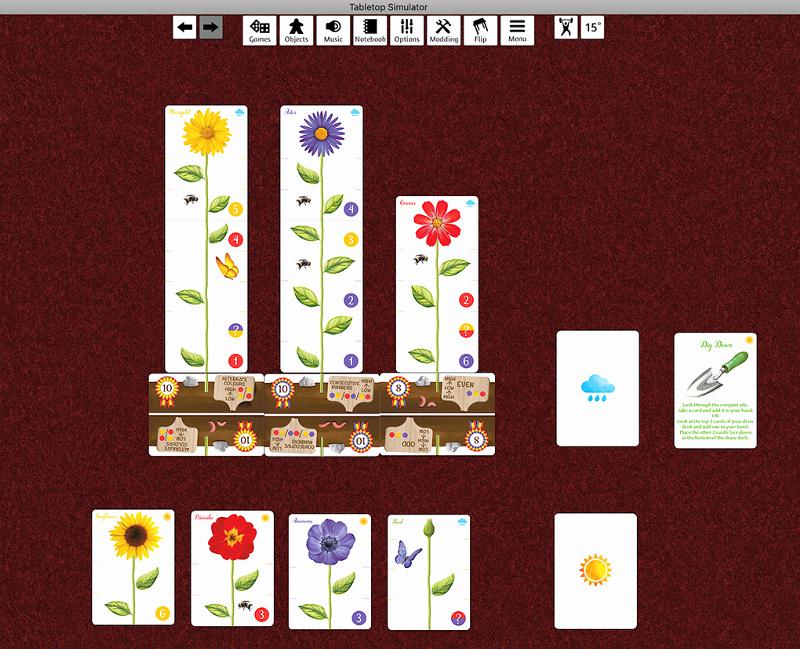Open the Games menu
Viewport: 800px width, 649px height.
(259, 31)
